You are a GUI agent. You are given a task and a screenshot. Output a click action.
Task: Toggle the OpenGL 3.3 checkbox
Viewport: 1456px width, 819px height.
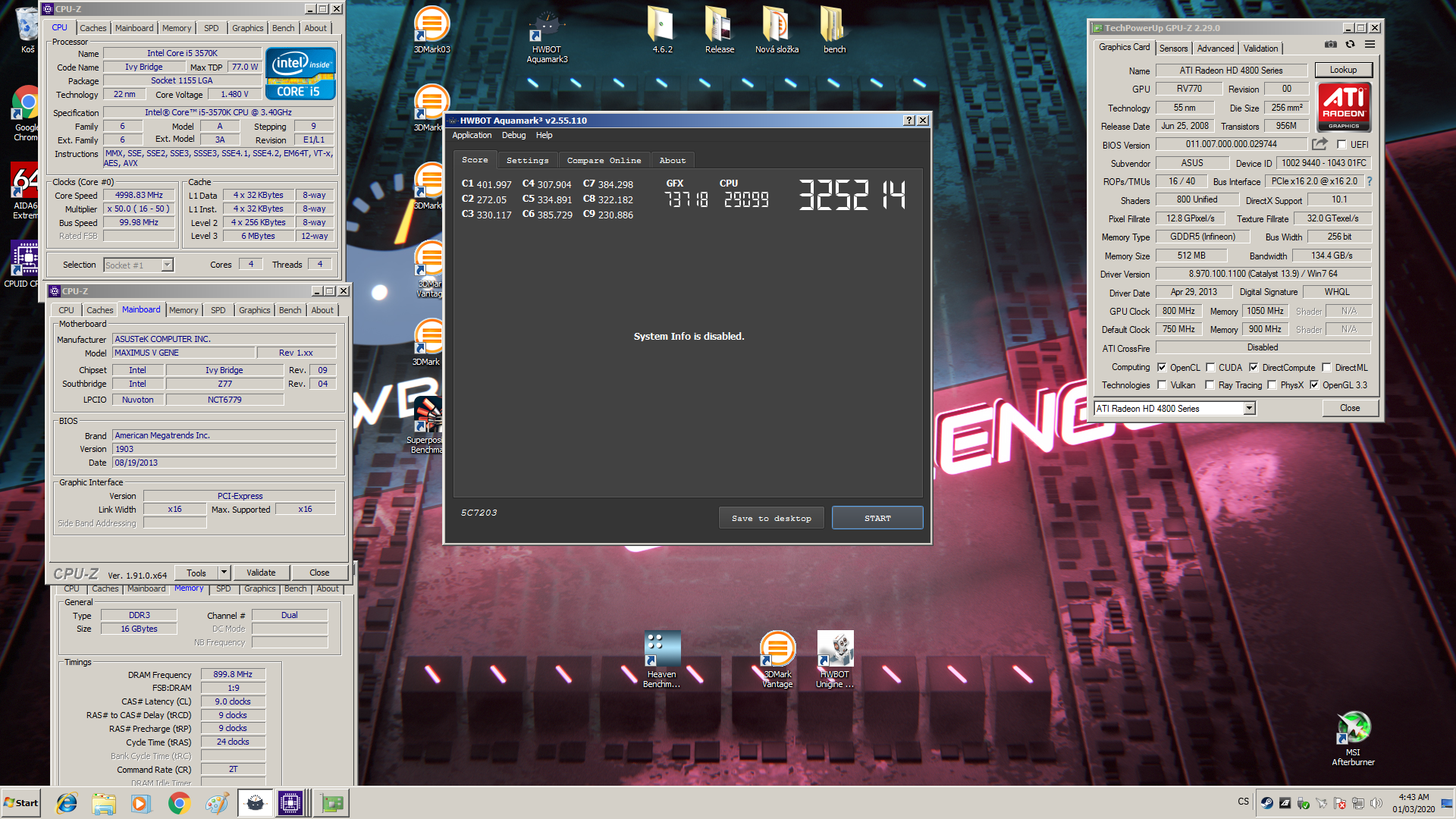point(1314,384)
